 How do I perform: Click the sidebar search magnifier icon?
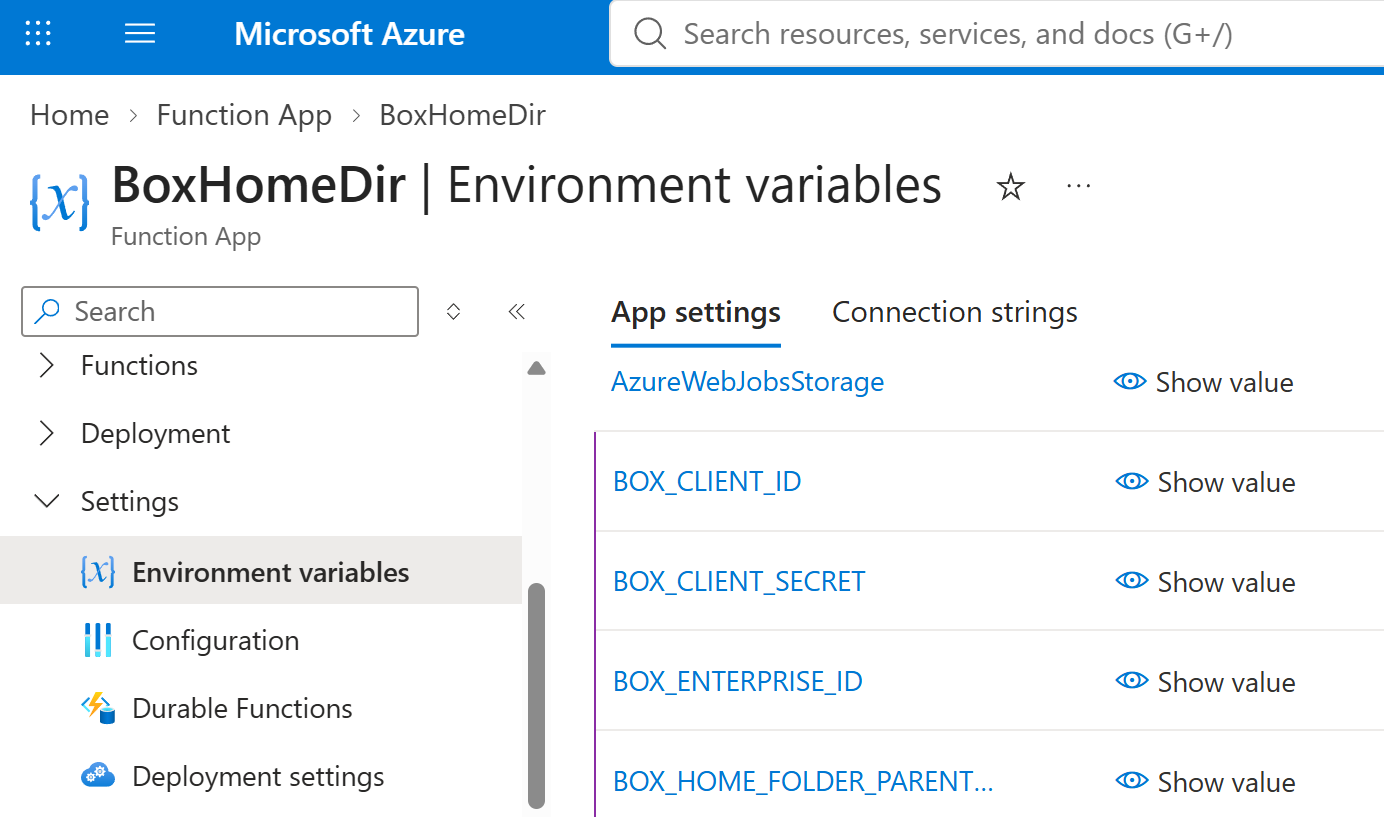click(47, 311)
